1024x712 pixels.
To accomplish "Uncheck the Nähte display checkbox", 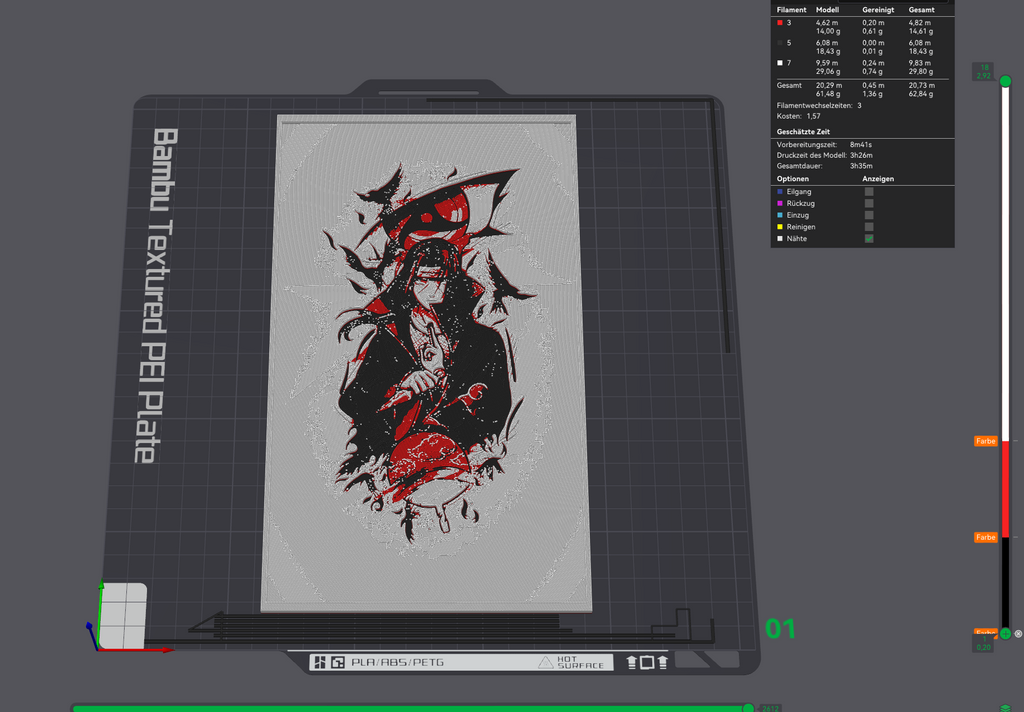I will pyautogui.click(x=869, y=238).
